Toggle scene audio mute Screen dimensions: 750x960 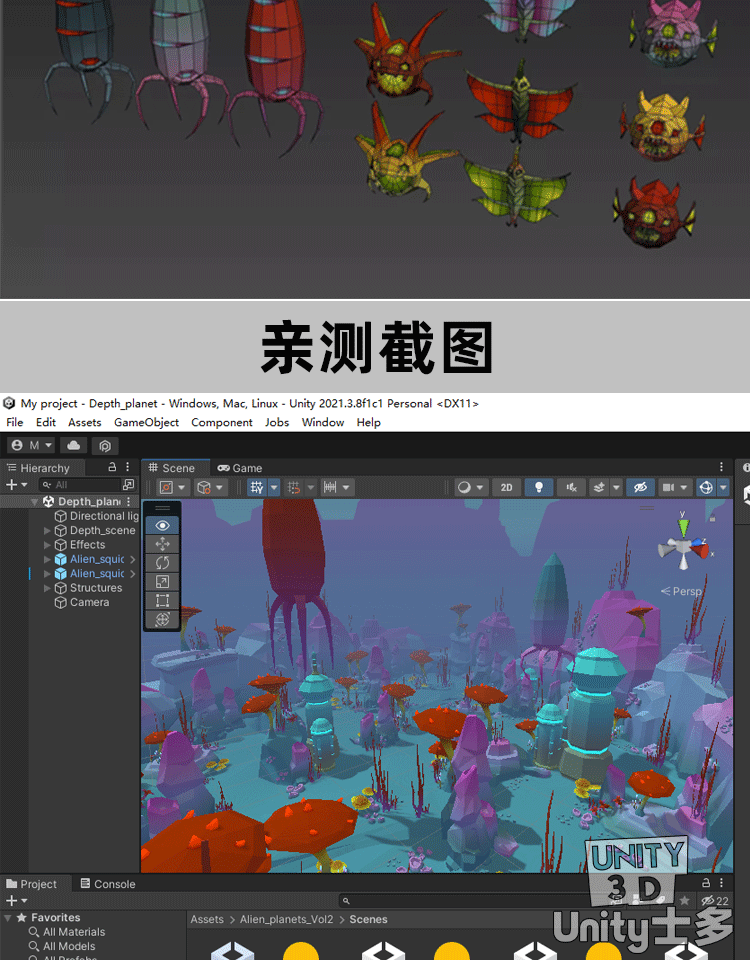[x=571, y=487]
